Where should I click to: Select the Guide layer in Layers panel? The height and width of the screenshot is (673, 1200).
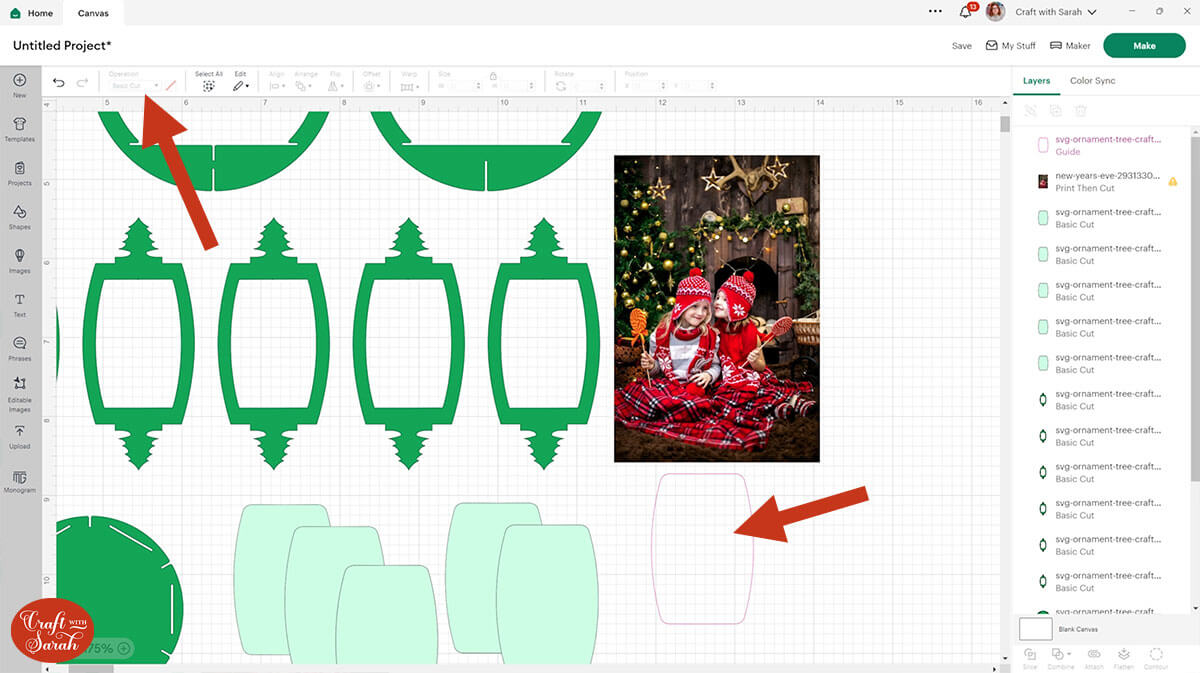coord(1101,145)
